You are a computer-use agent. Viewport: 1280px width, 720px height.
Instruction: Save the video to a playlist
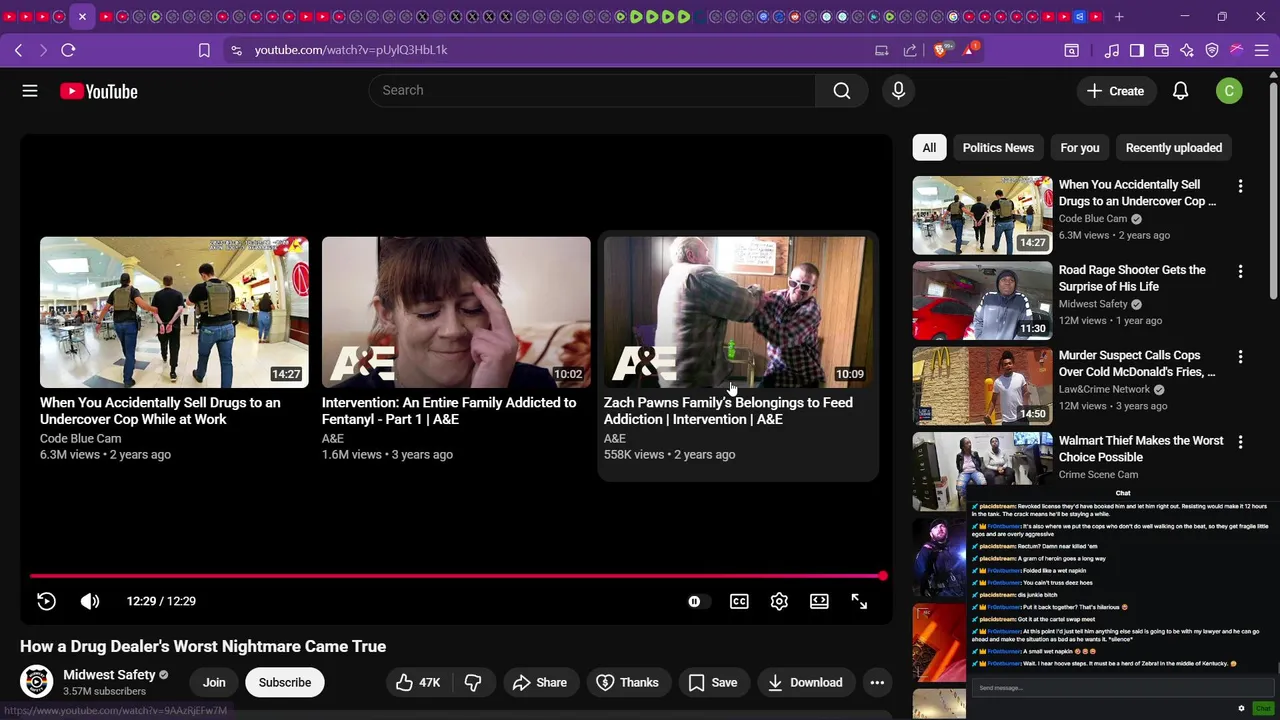pos(713,682)
